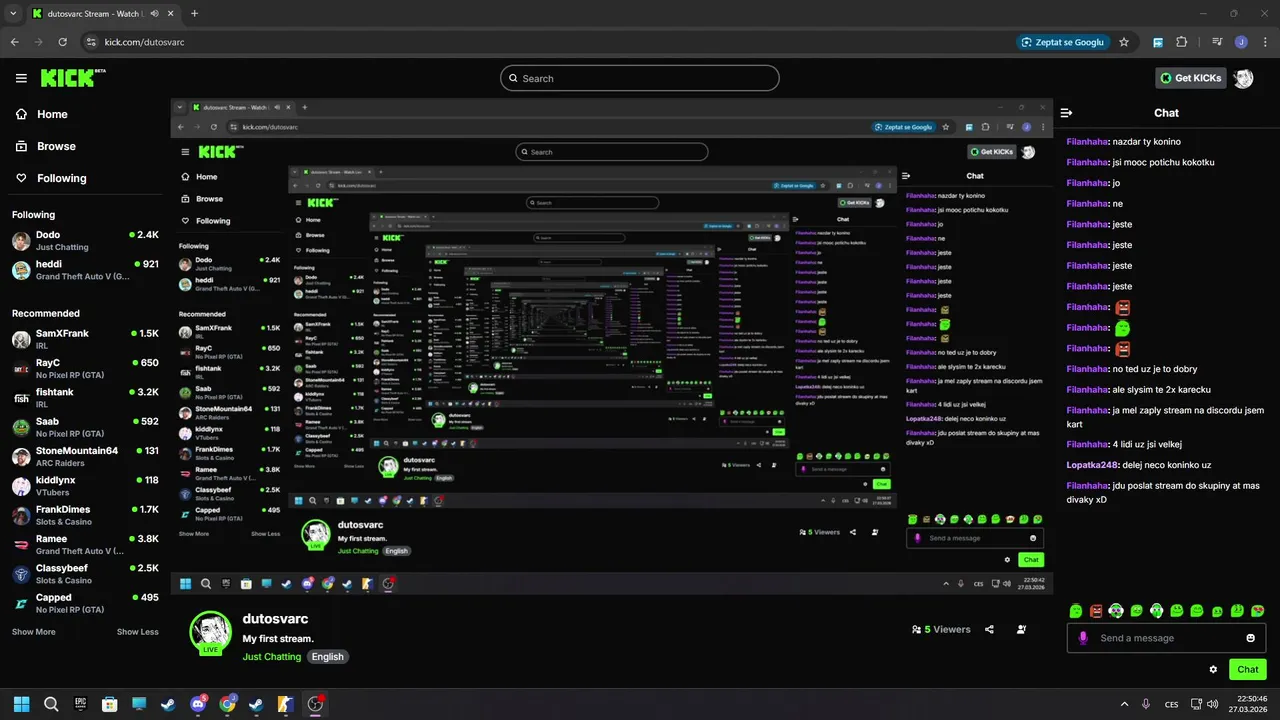The width and height of the screenshot is (1280, 720).
Task: Pick the heart-eyes emote in the quick row
Action: coord(1258,611)
